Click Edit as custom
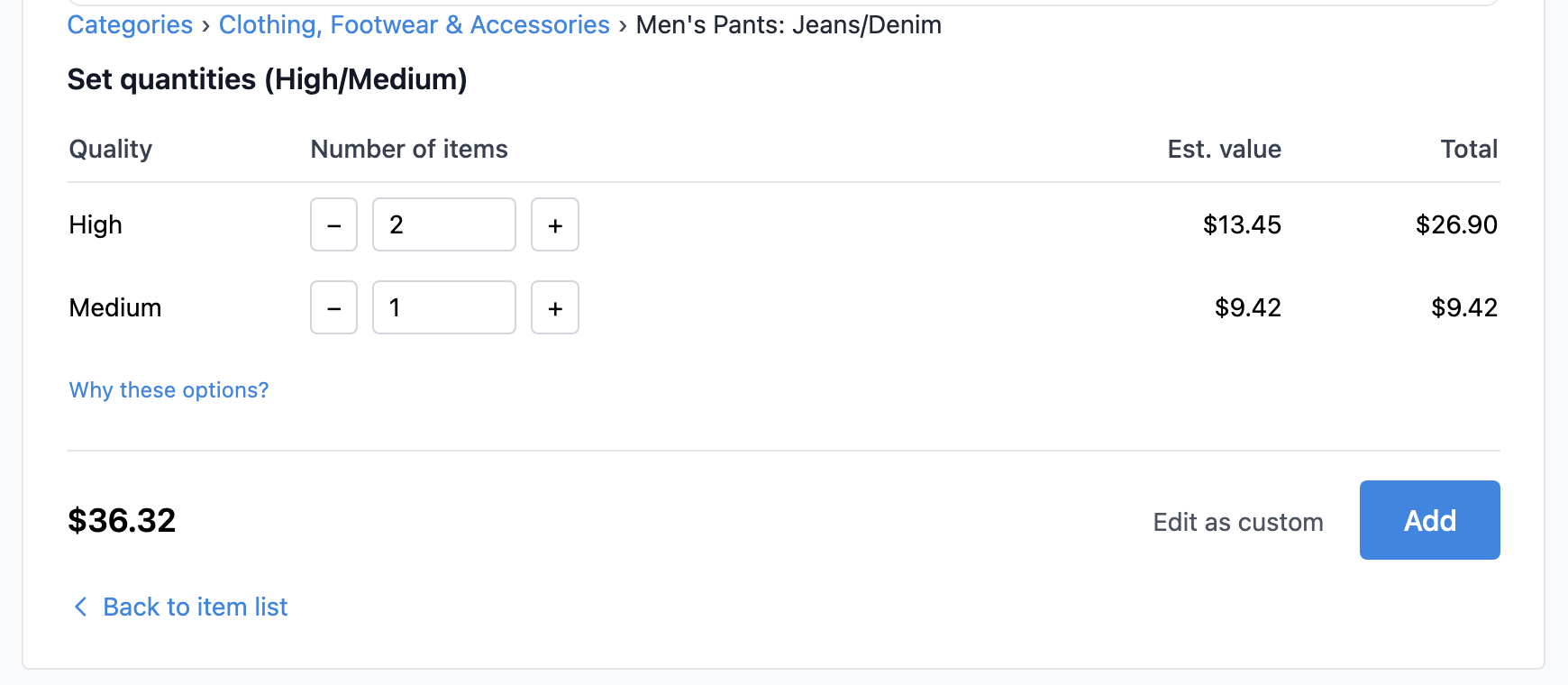Screen dimensions: 1568x685 [x=1237, y=521]
